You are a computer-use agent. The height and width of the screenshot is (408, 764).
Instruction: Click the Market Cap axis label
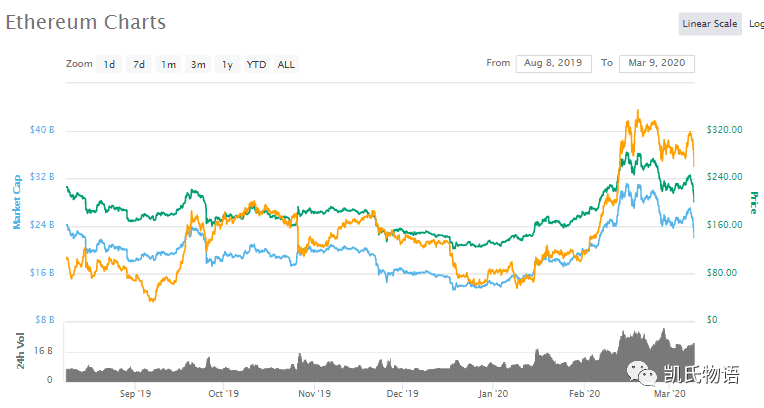pos(17,202)
